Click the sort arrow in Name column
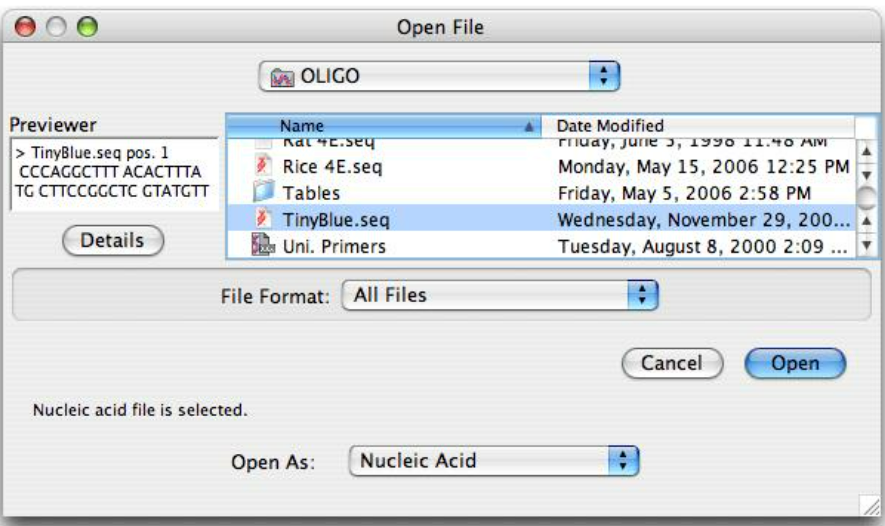This screenshot has height=526, width=885. [528, 126]
